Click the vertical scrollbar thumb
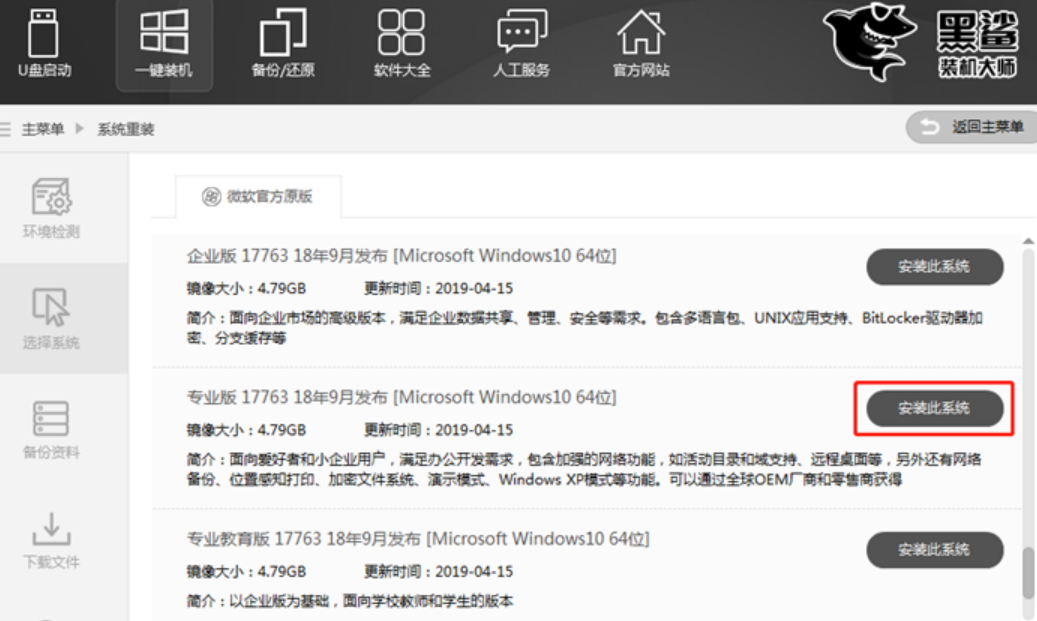1037x621 pixels. (x=1027, y=572)
